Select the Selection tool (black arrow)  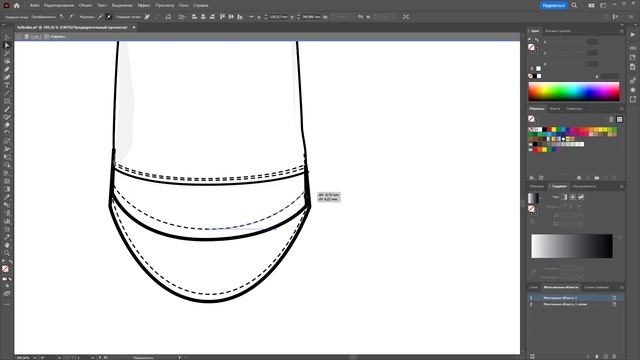coord(7,38)
